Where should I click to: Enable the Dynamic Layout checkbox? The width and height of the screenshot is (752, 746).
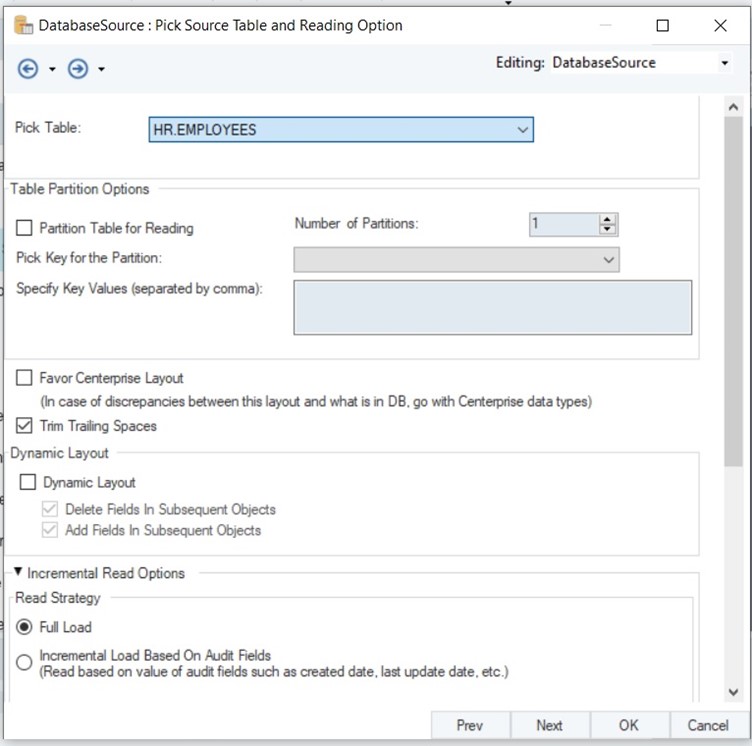pos(27,482)
